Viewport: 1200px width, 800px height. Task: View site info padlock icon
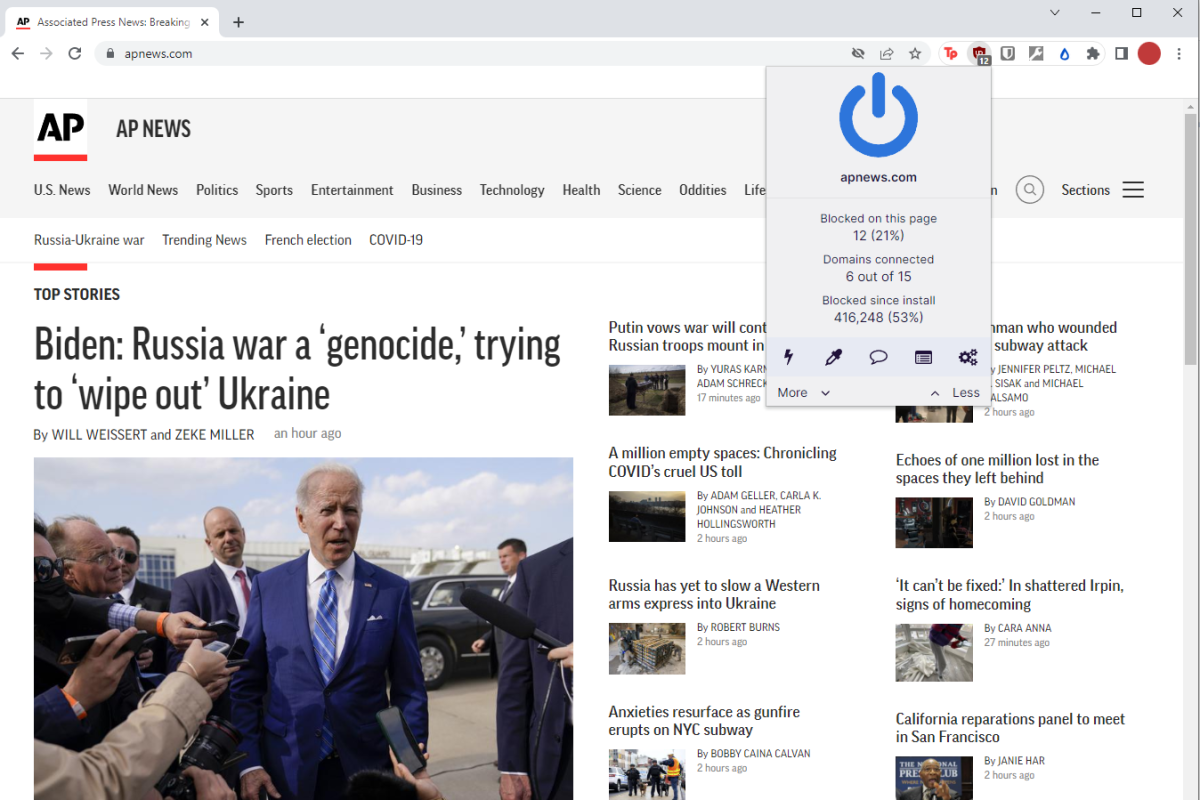coord(111,54)
